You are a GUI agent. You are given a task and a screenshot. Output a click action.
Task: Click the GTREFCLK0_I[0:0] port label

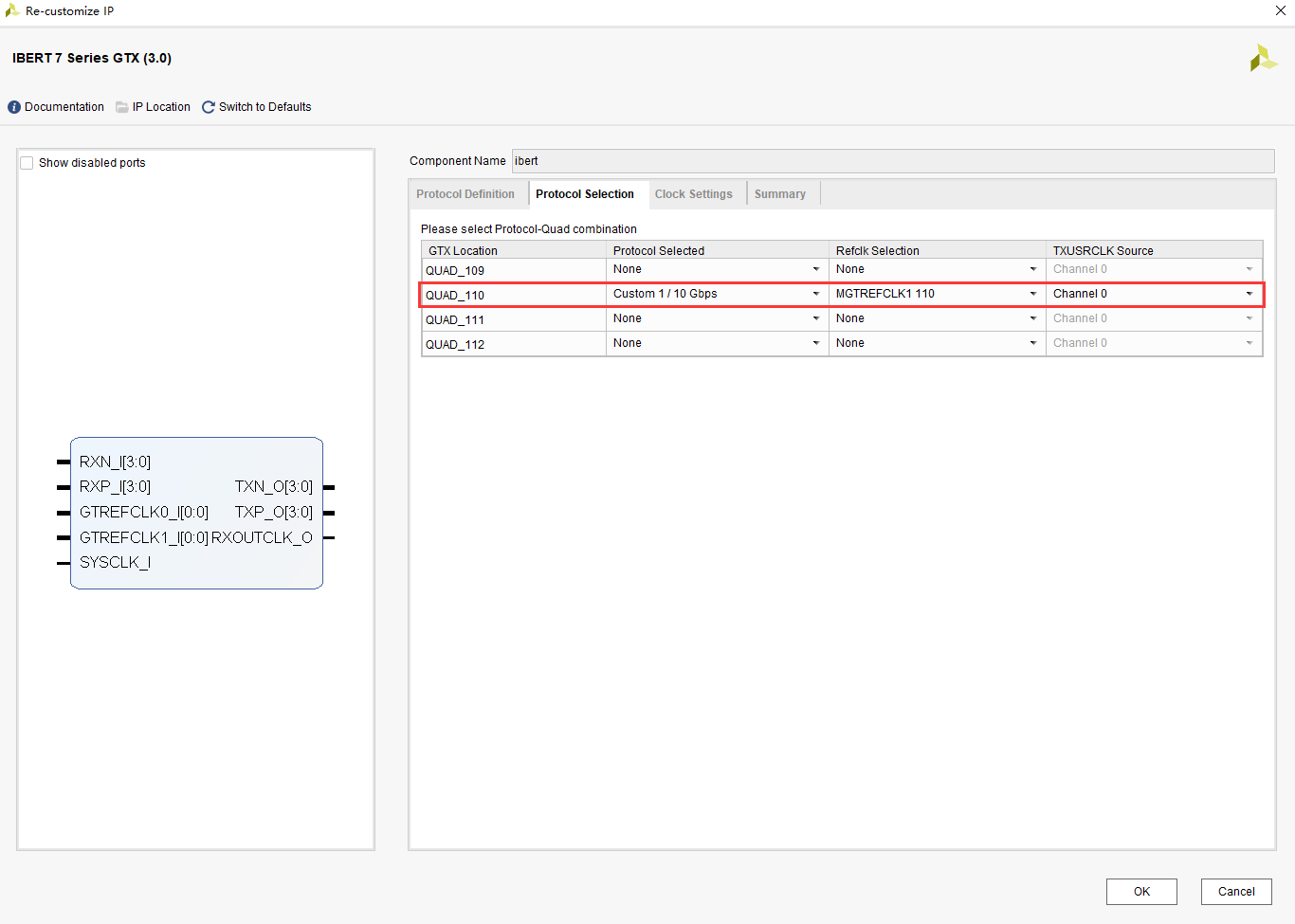(x=144, y=512)
